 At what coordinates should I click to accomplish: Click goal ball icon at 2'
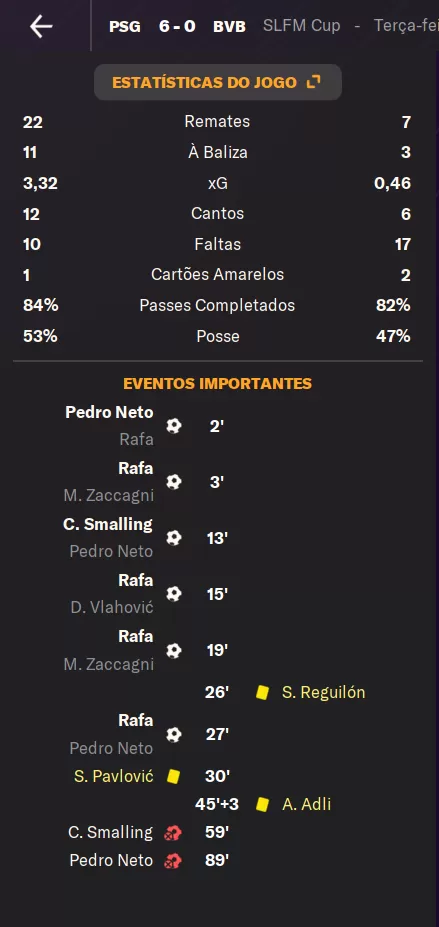(174, 426)
